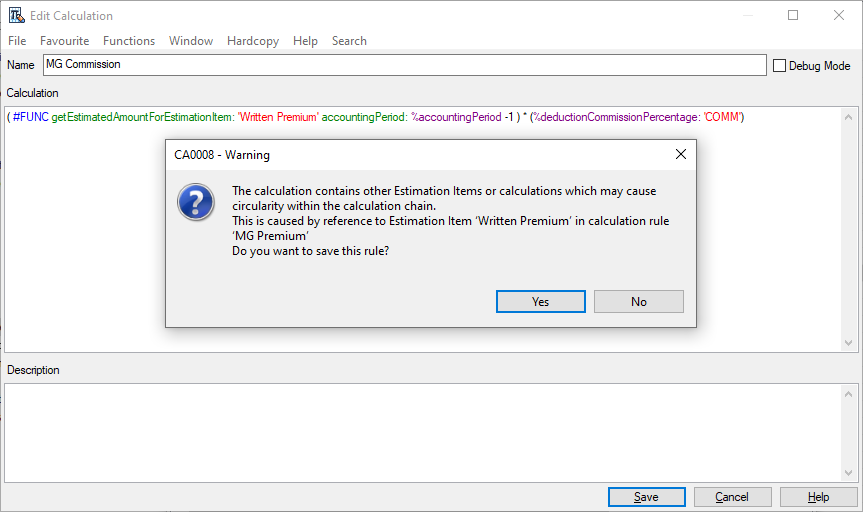Confirm saving the rule with Yes
Screen dimensions: 863x512
pos(540,301)
